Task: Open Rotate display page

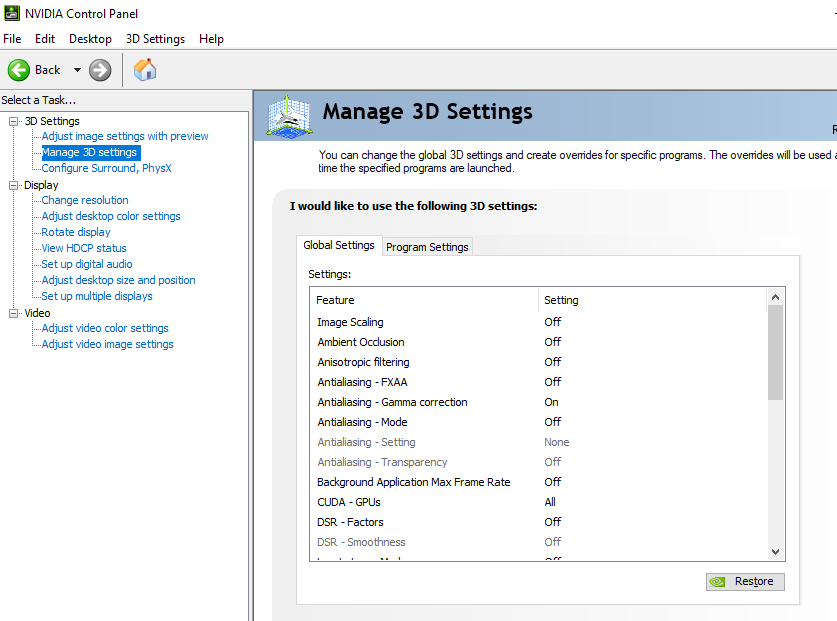Action: coord(76,232)
